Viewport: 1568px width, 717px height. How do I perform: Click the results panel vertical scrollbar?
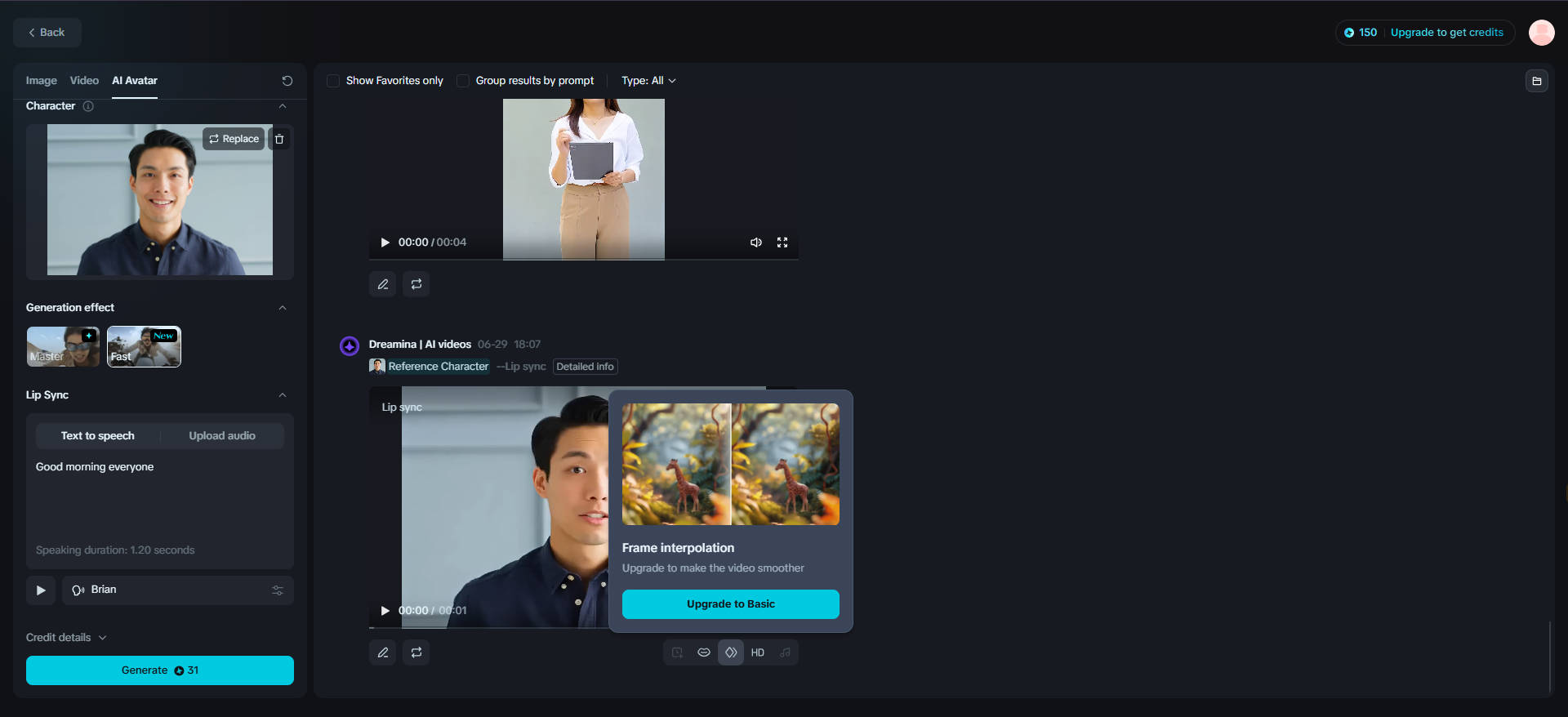point(1549,657)
